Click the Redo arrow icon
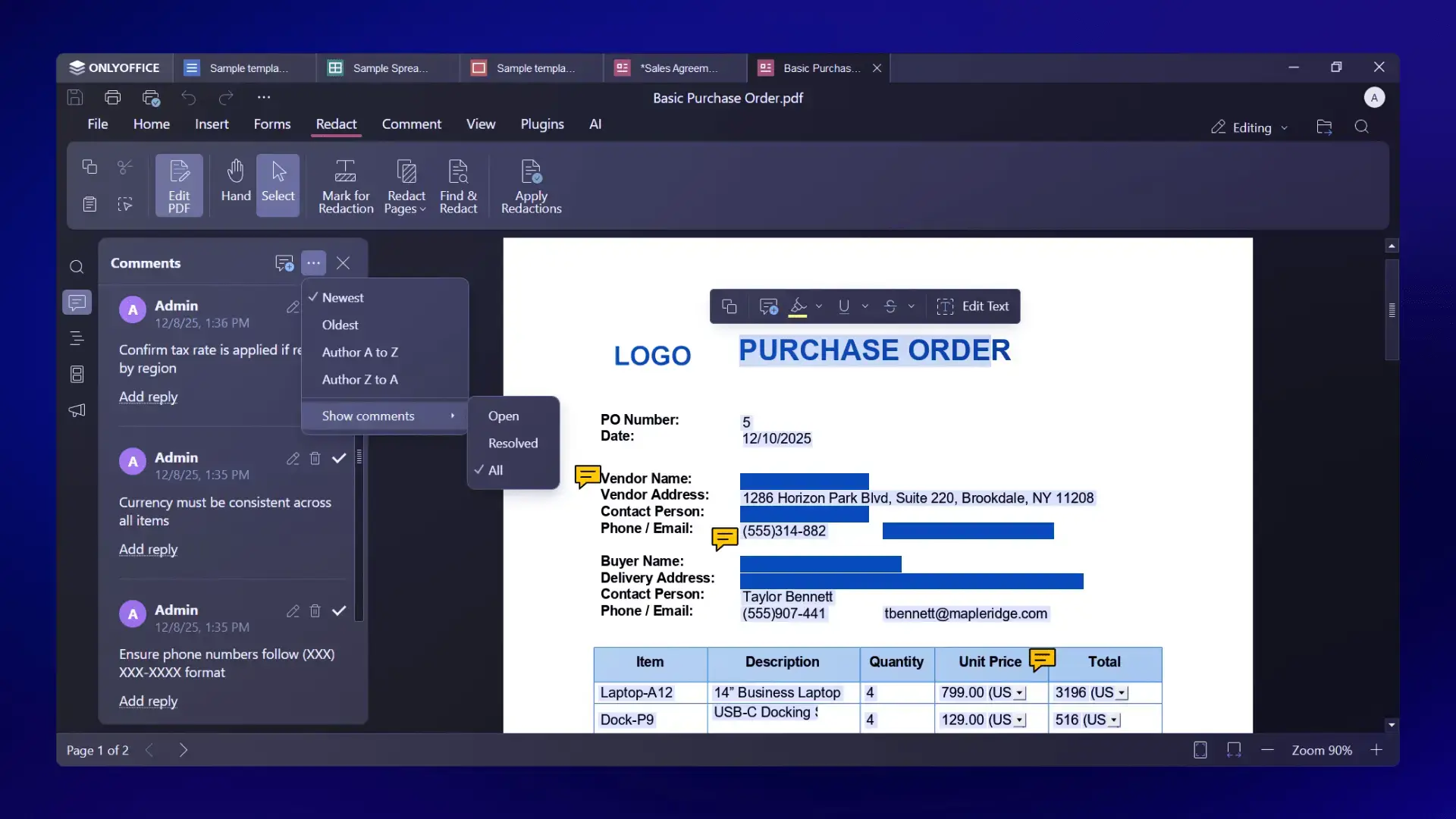This screenshot has width=1456, height=819. coord(226,97)
